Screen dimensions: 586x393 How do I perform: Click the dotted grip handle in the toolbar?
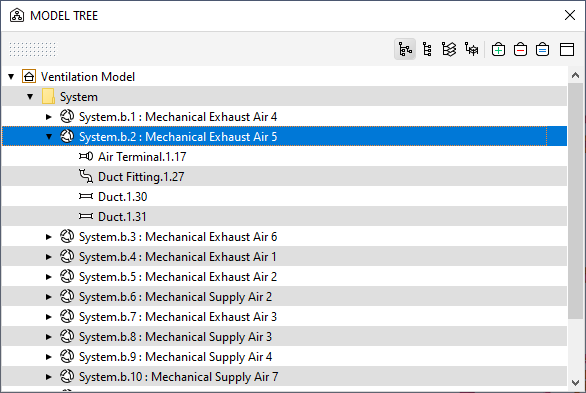click(33, 49)
